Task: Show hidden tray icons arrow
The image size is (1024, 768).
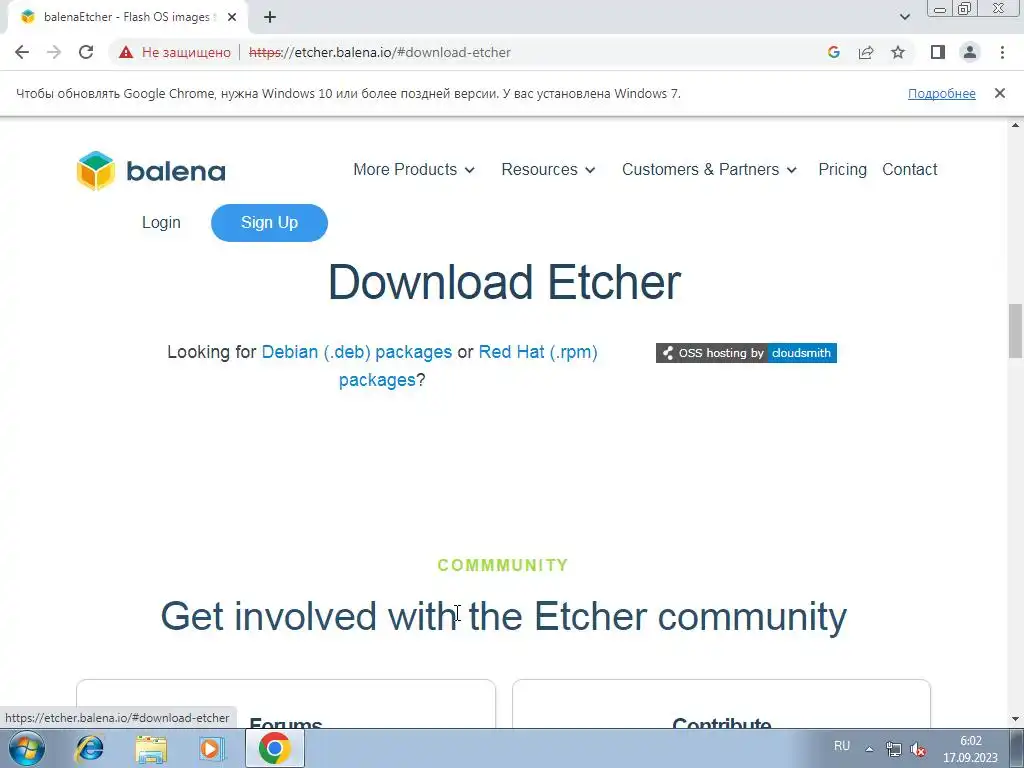Action: click(x=869, y=749)
